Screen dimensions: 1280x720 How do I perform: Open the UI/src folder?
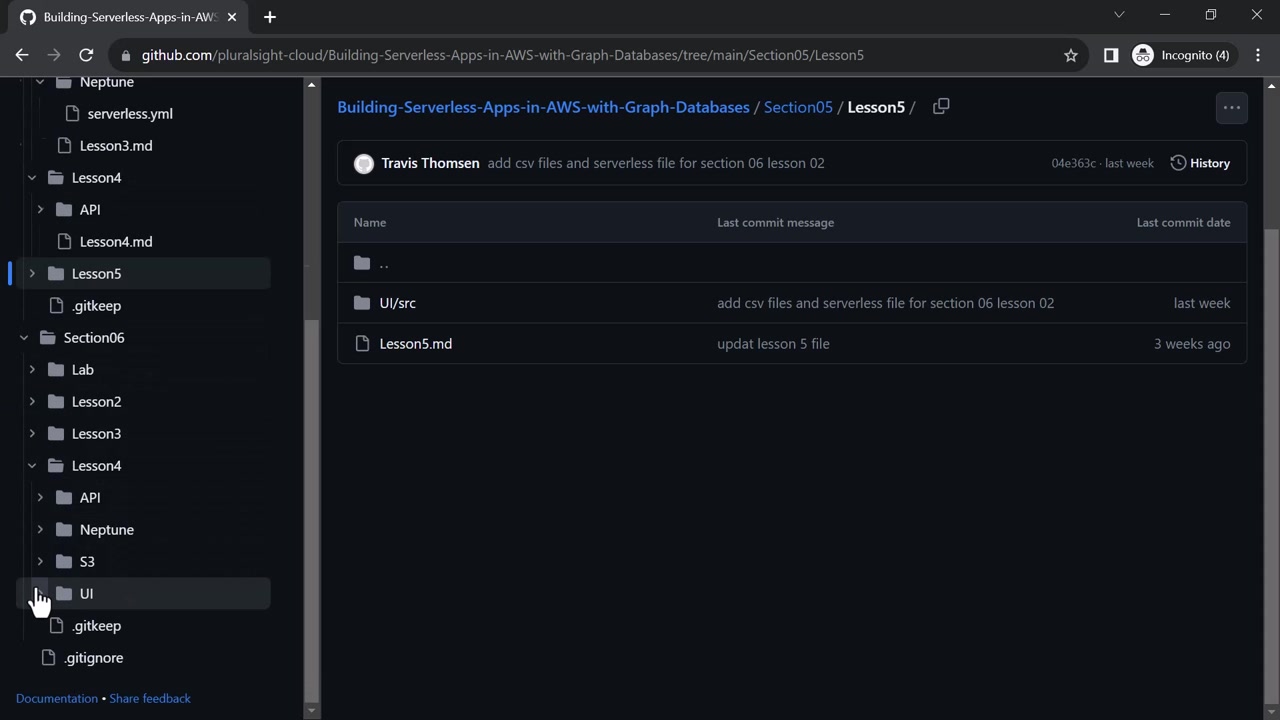pyautogui.click(x=397, y=303)
